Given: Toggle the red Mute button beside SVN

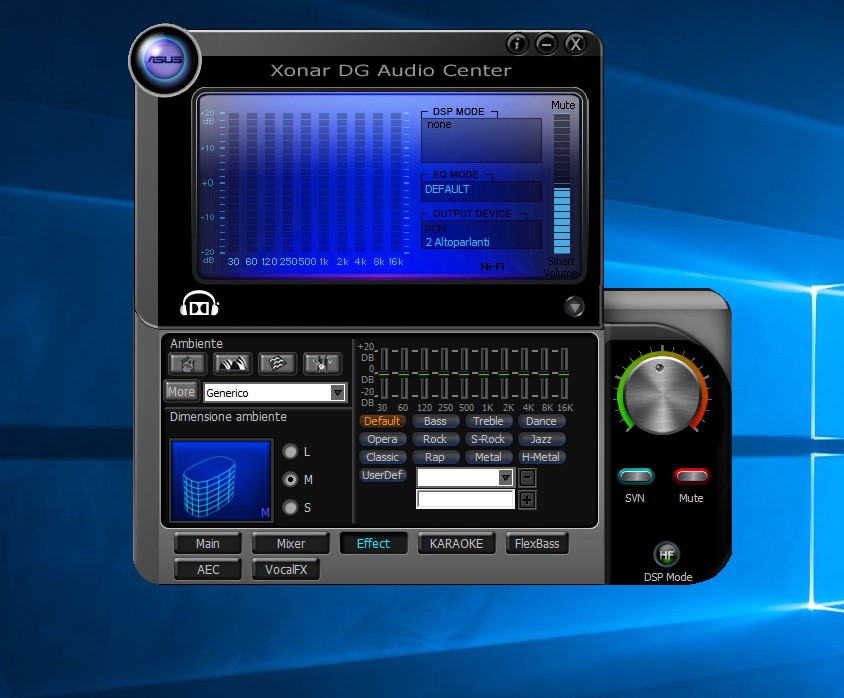Looking at the screenshot, I should 691,476.
